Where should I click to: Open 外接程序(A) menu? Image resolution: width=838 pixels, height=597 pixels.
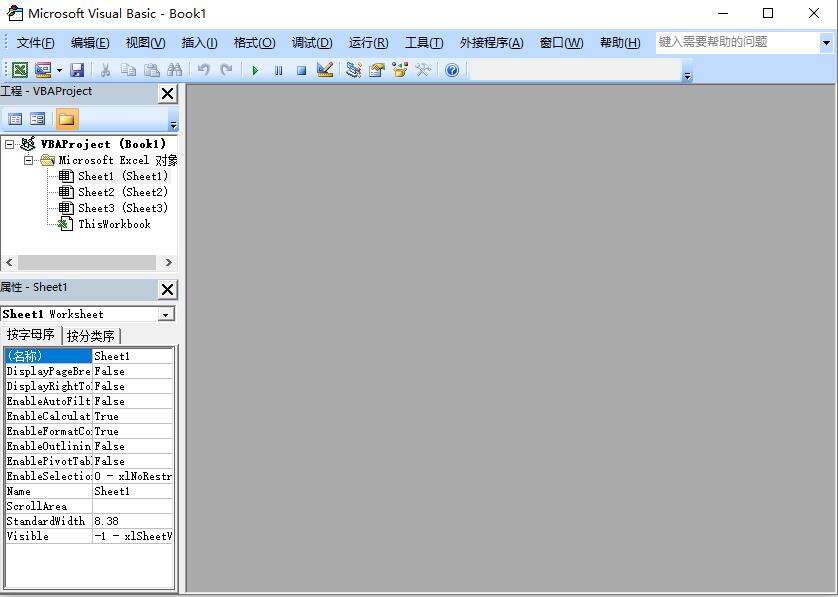pyautogui.click(x=492, y=43)
